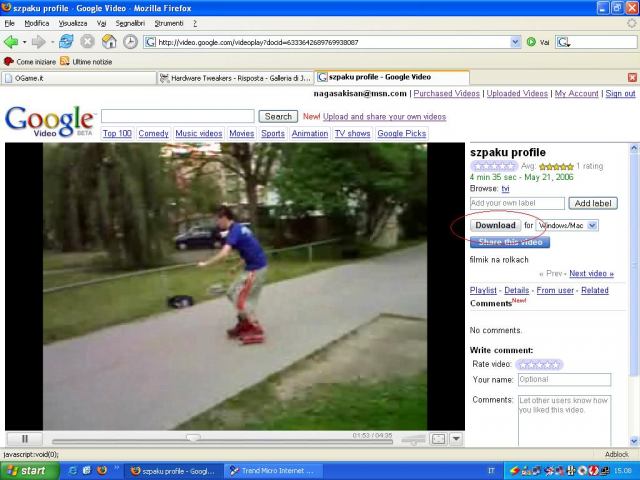Open the TV shows category

[353, 133]
